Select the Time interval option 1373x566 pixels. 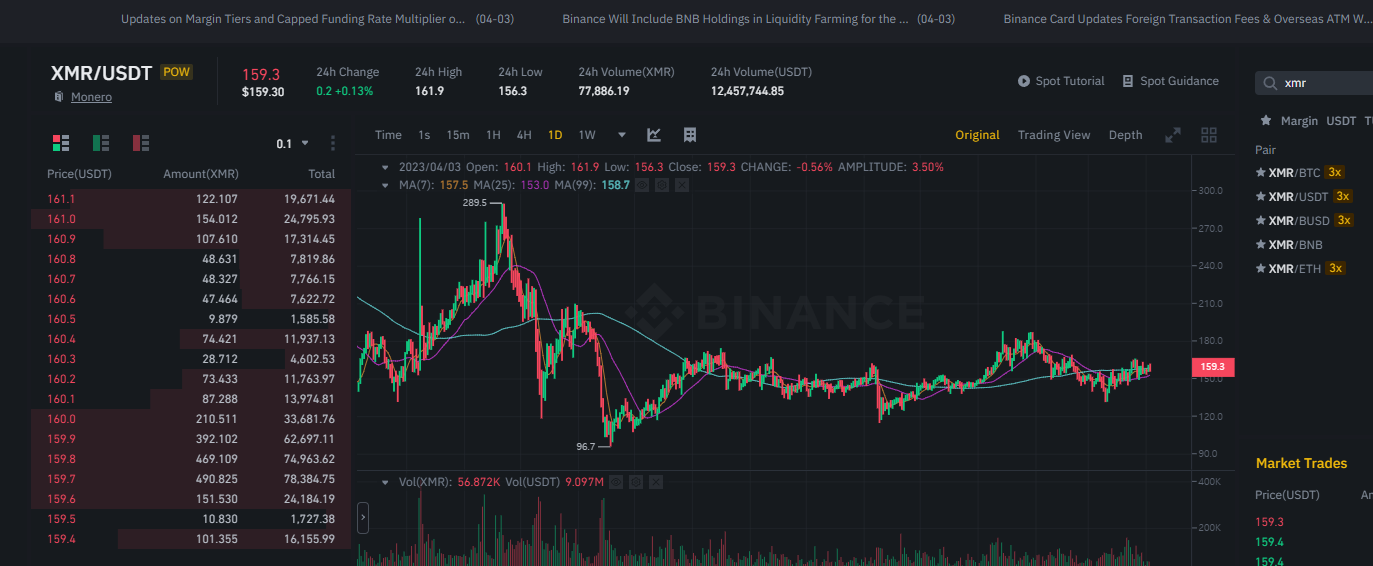coord(388,135)
